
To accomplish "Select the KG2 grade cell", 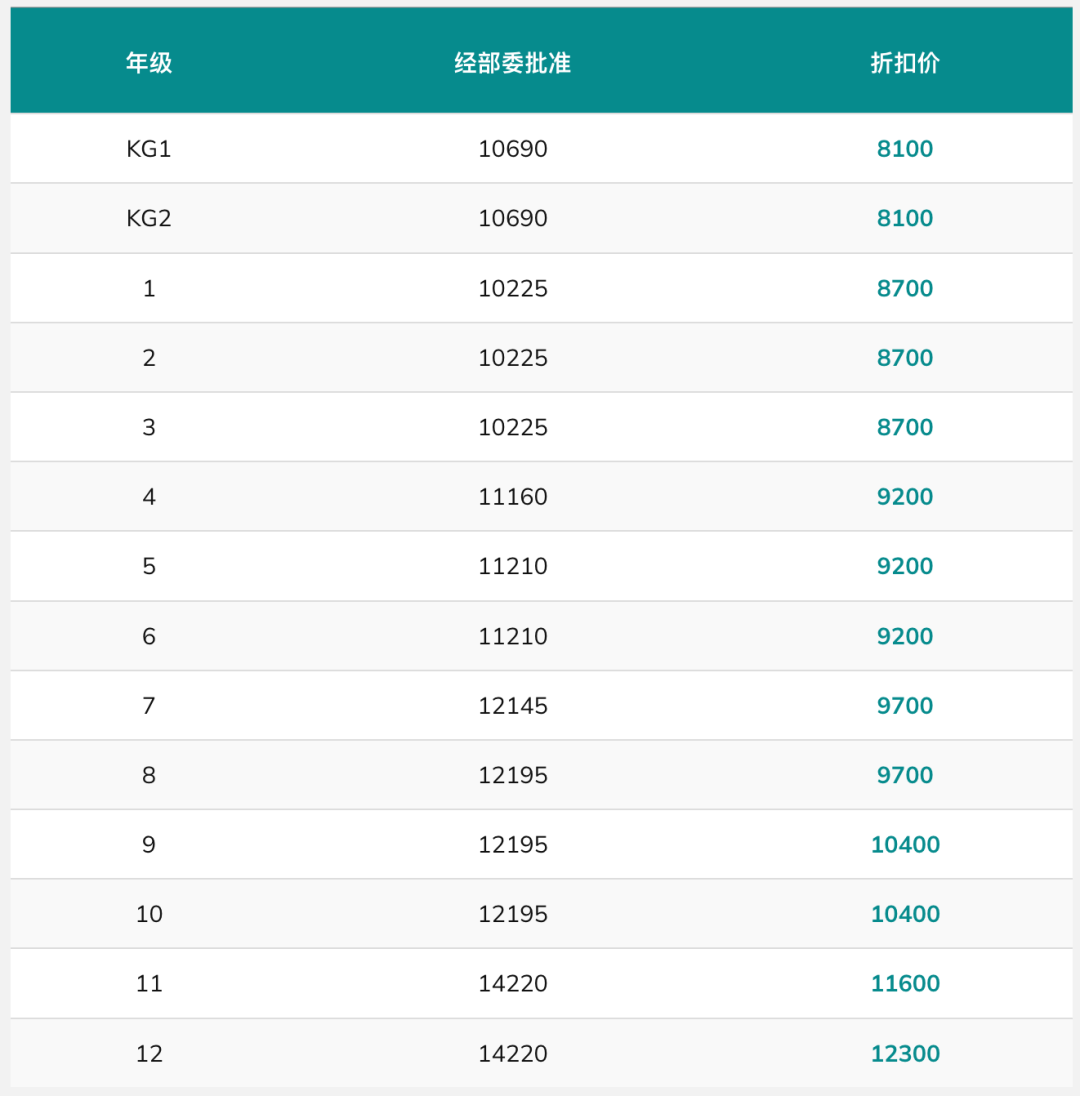I will click(x=149, y=218).
